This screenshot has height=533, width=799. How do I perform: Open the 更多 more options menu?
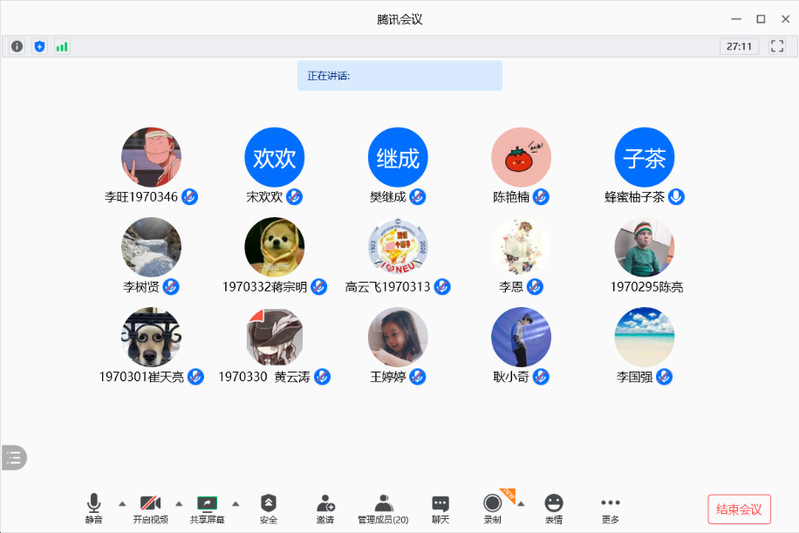[610, 508]
